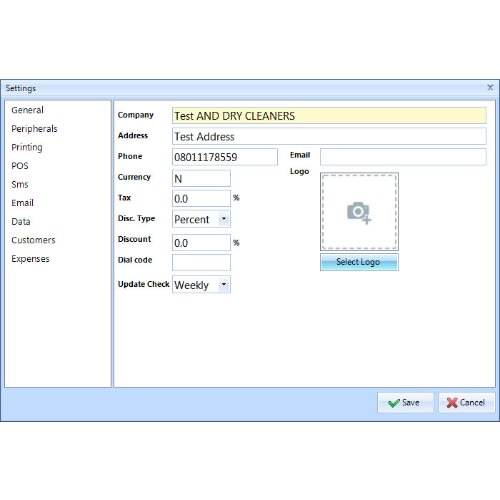Click the Discount percentage field

[x=201, y=243]
